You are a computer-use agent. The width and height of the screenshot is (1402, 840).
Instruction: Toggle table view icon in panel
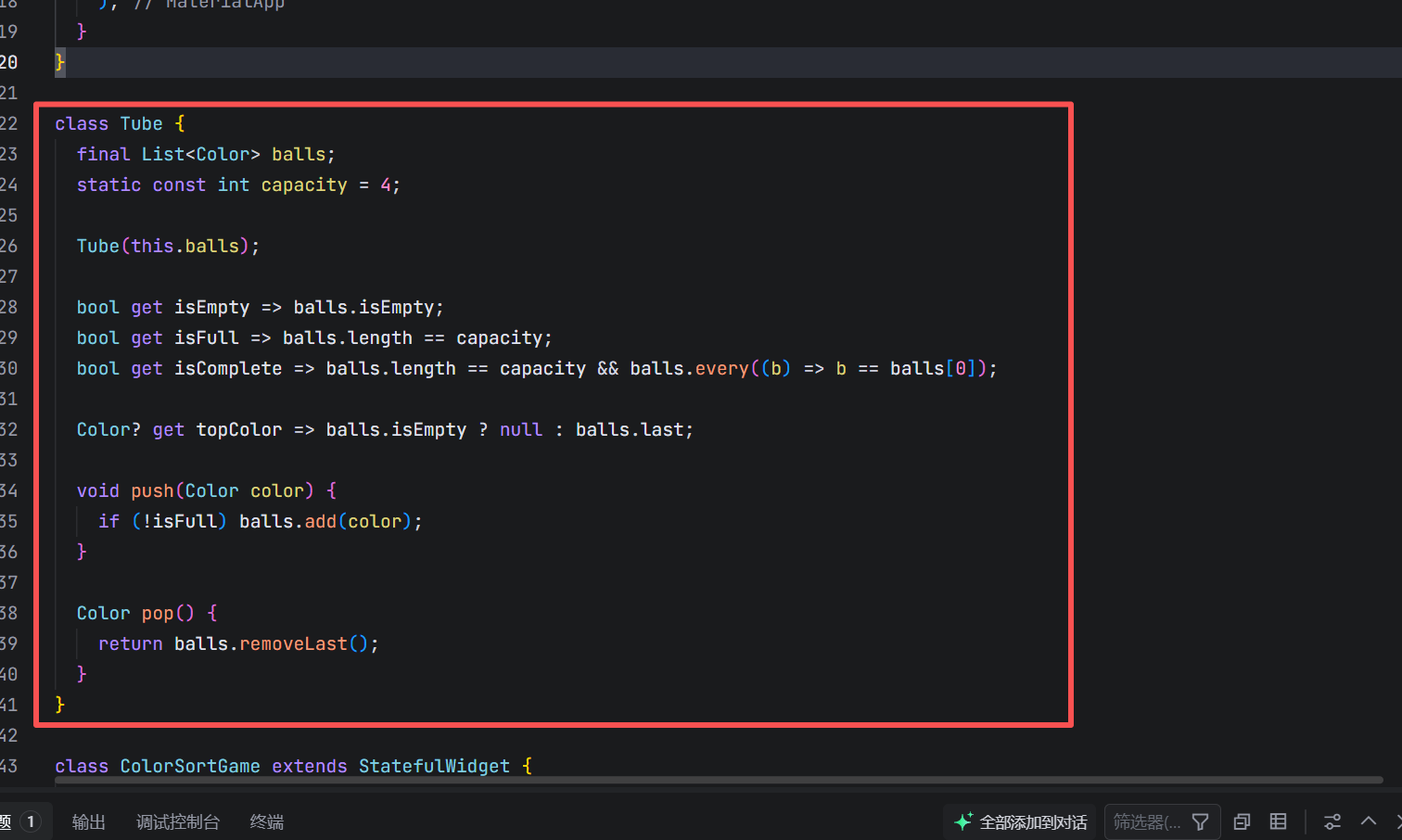1279,821
